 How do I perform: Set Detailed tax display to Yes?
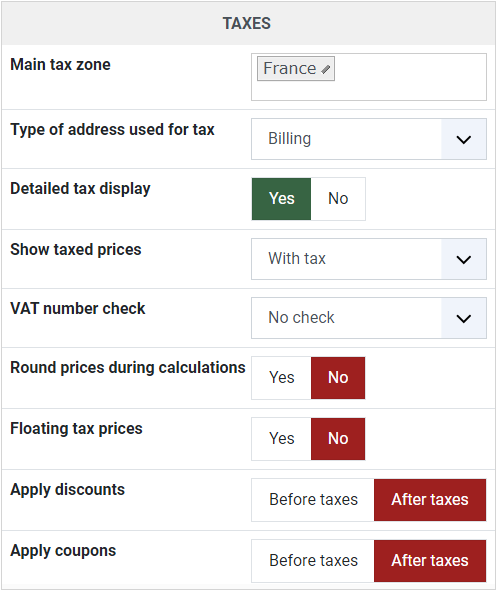coord(281,199)
